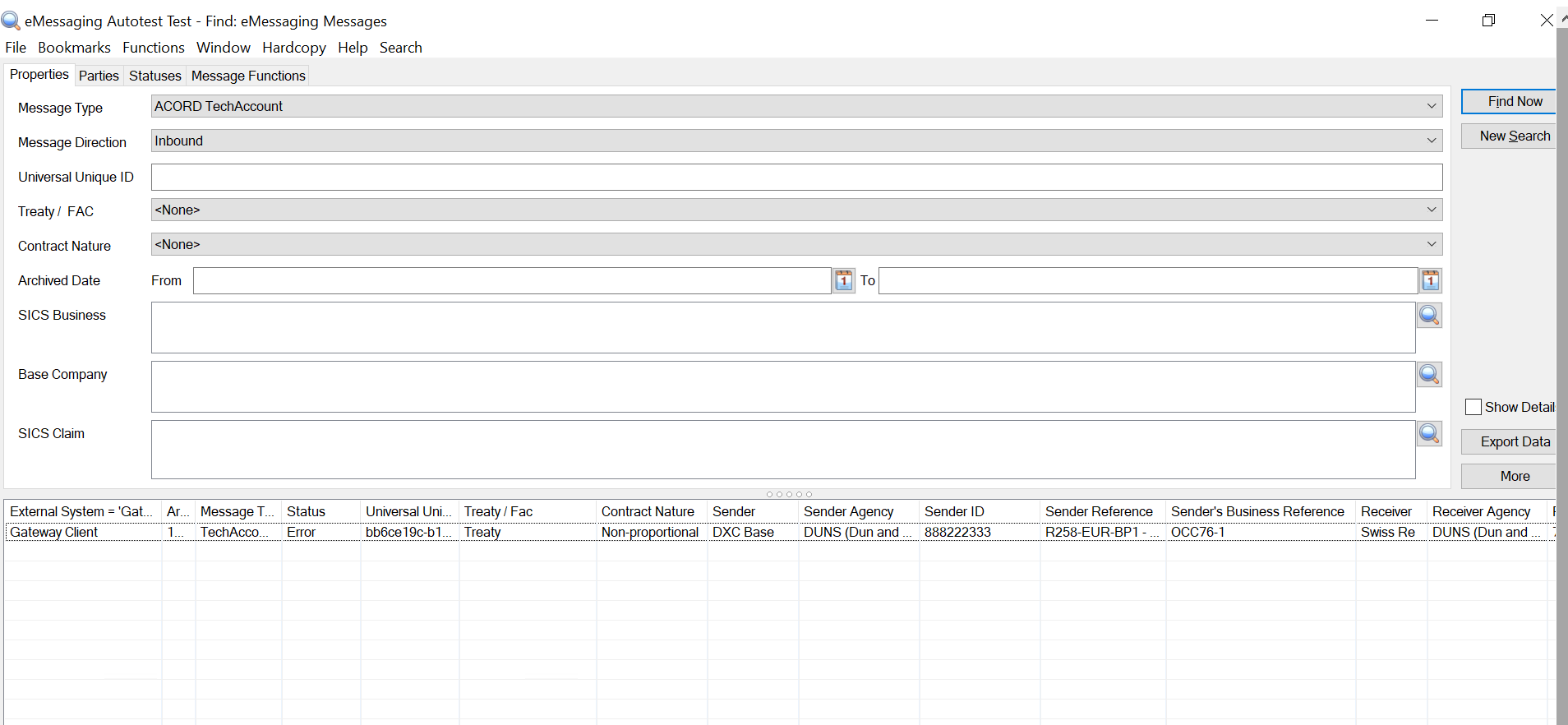
Task: Click the SICS Claim lookup magnifier icon
Action: tap(1429, 433)
